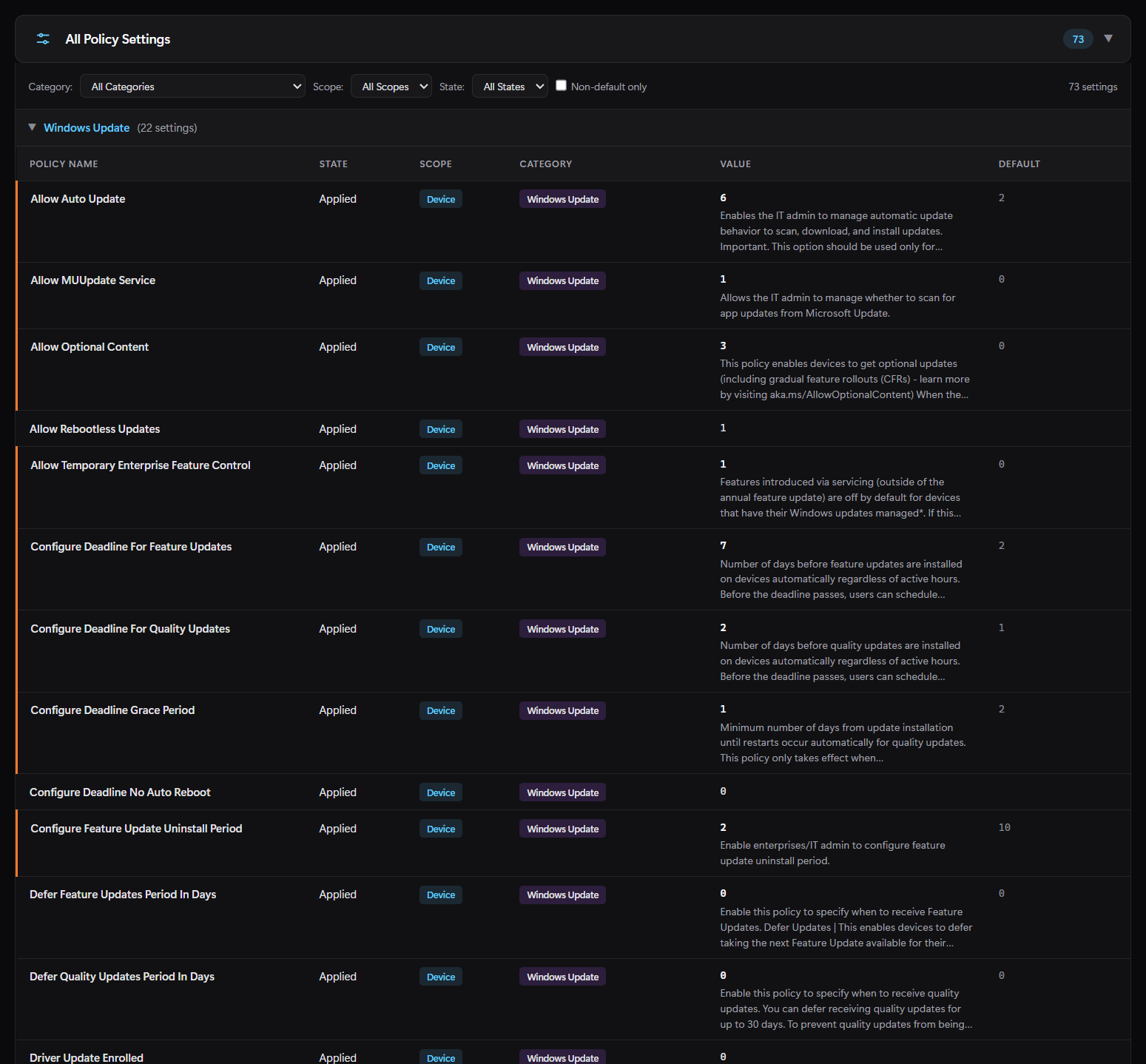Click the Device badge for Allow Auto Update
The width and height of the screenshot is (1146, 1064).
coord(441,199)
